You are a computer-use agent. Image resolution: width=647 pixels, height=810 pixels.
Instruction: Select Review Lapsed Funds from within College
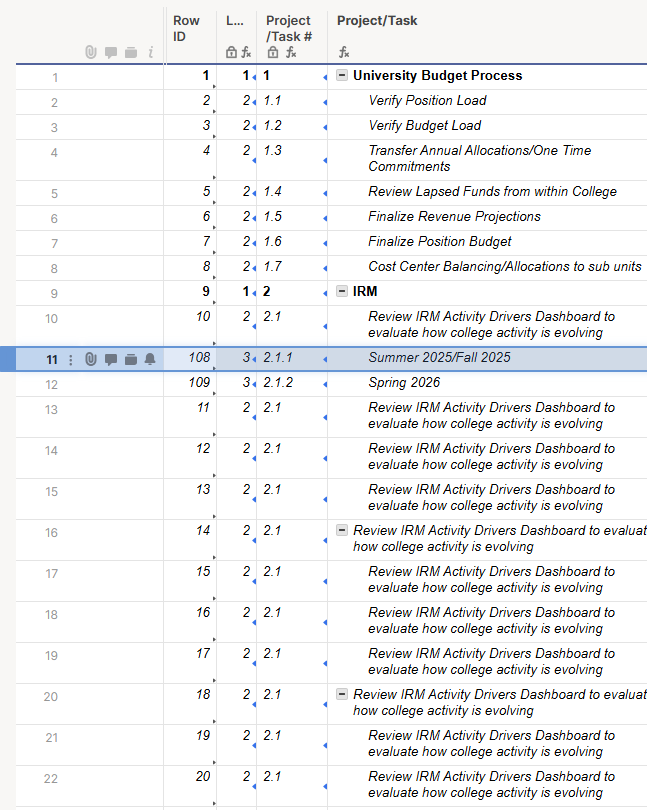click(x=487, y=193)
